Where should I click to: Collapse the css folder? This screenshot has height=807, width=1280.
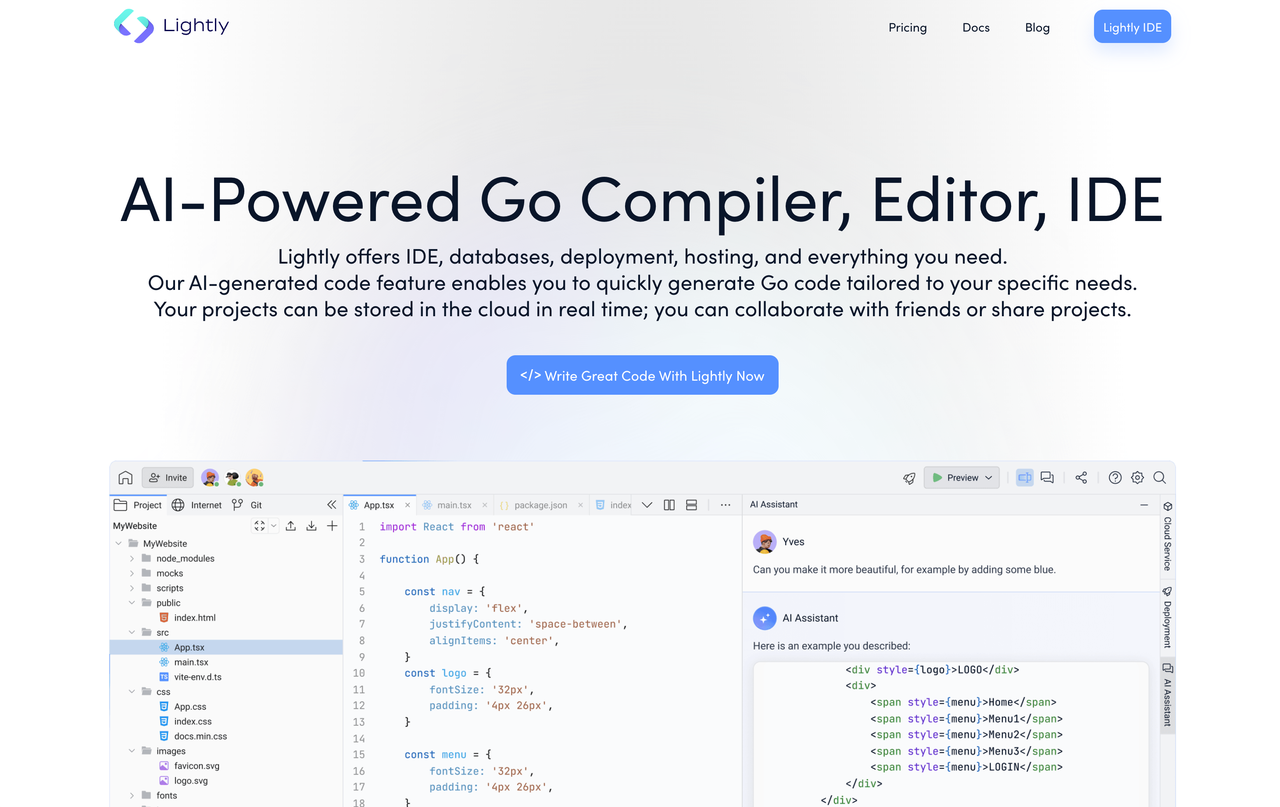click(132, 692)
